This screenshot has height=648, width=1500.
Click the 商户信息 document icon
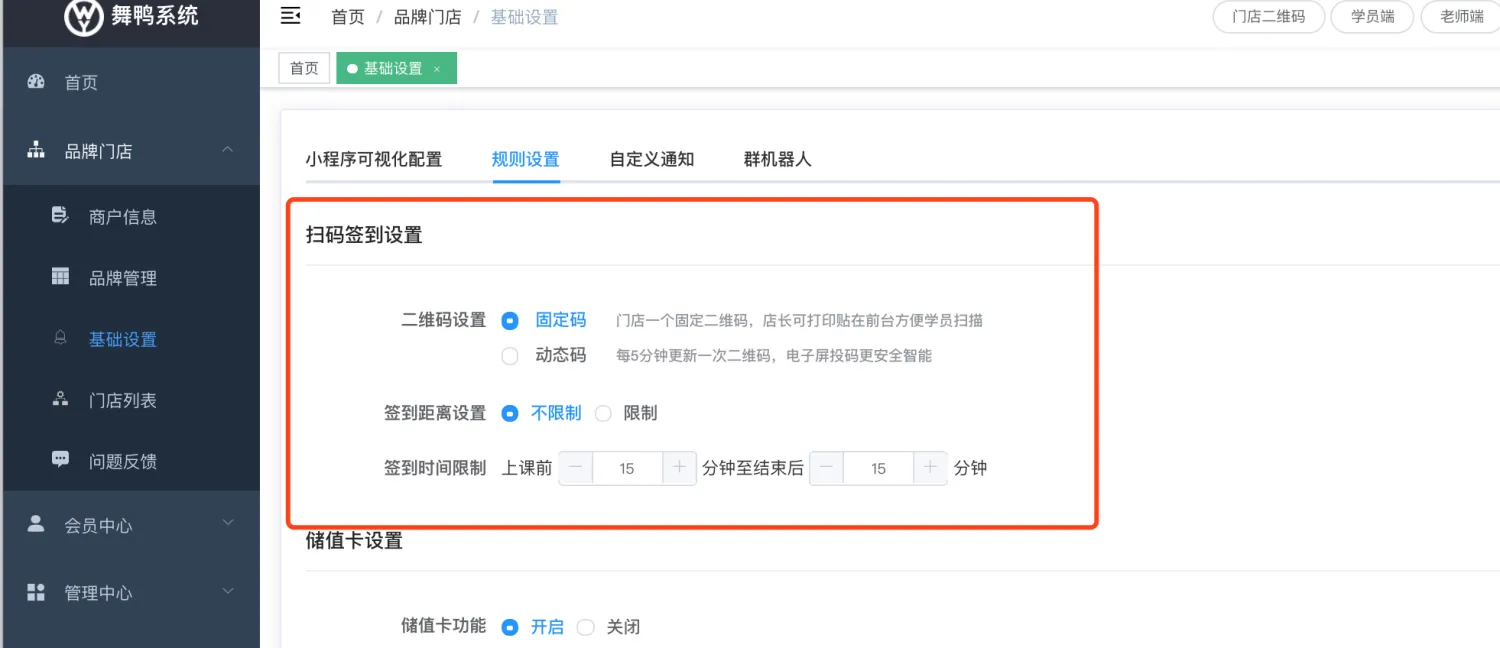click(x=60, y=215)
